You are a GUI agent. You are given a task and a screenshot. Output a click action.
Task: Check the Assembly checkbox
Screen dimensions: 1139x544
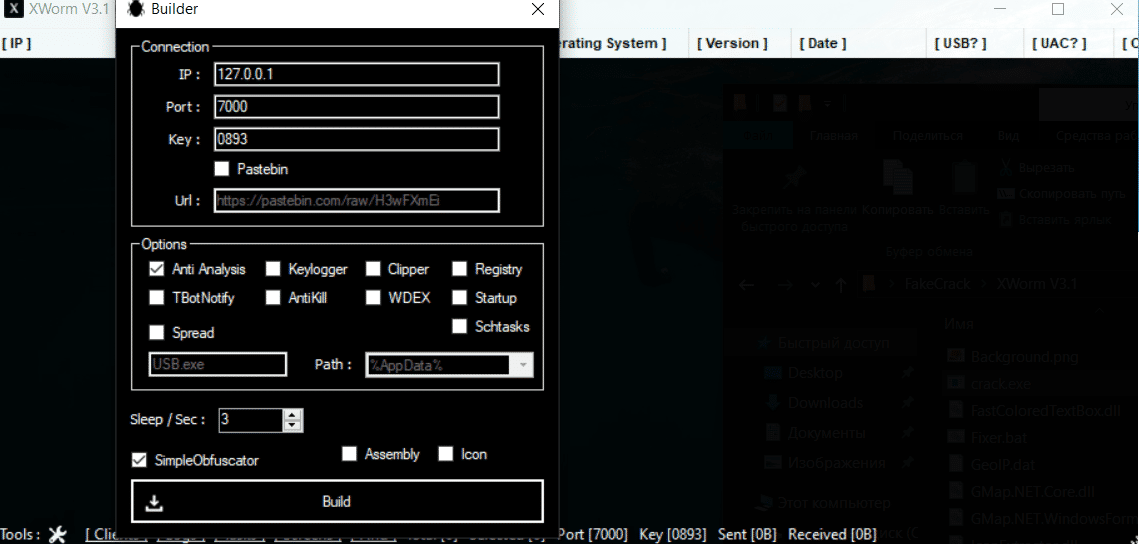click(x=349, y=454)
